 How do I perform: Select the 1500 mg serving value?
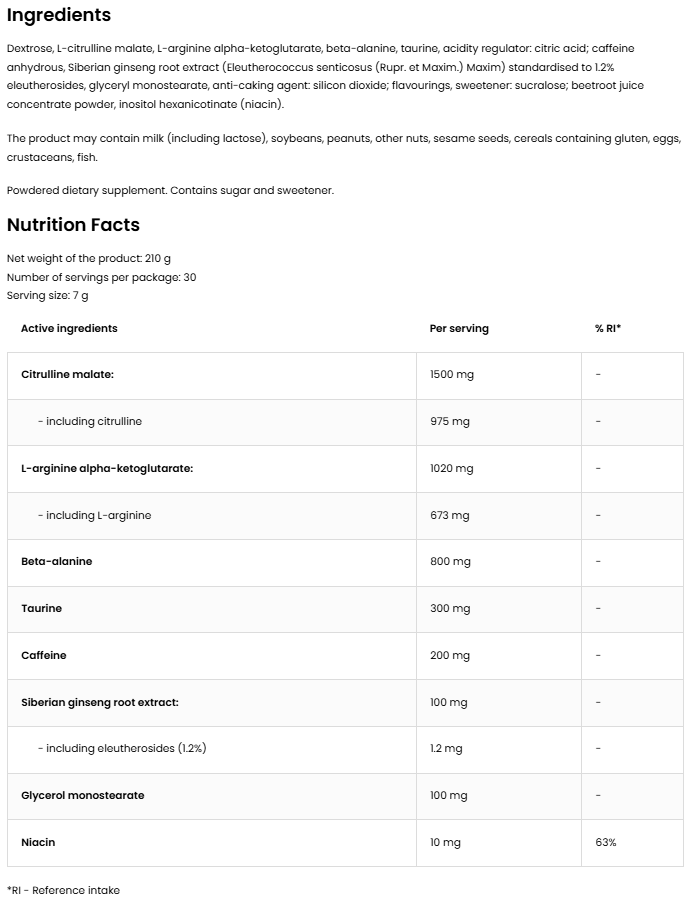pyautogui.click(x=452, y=374)
